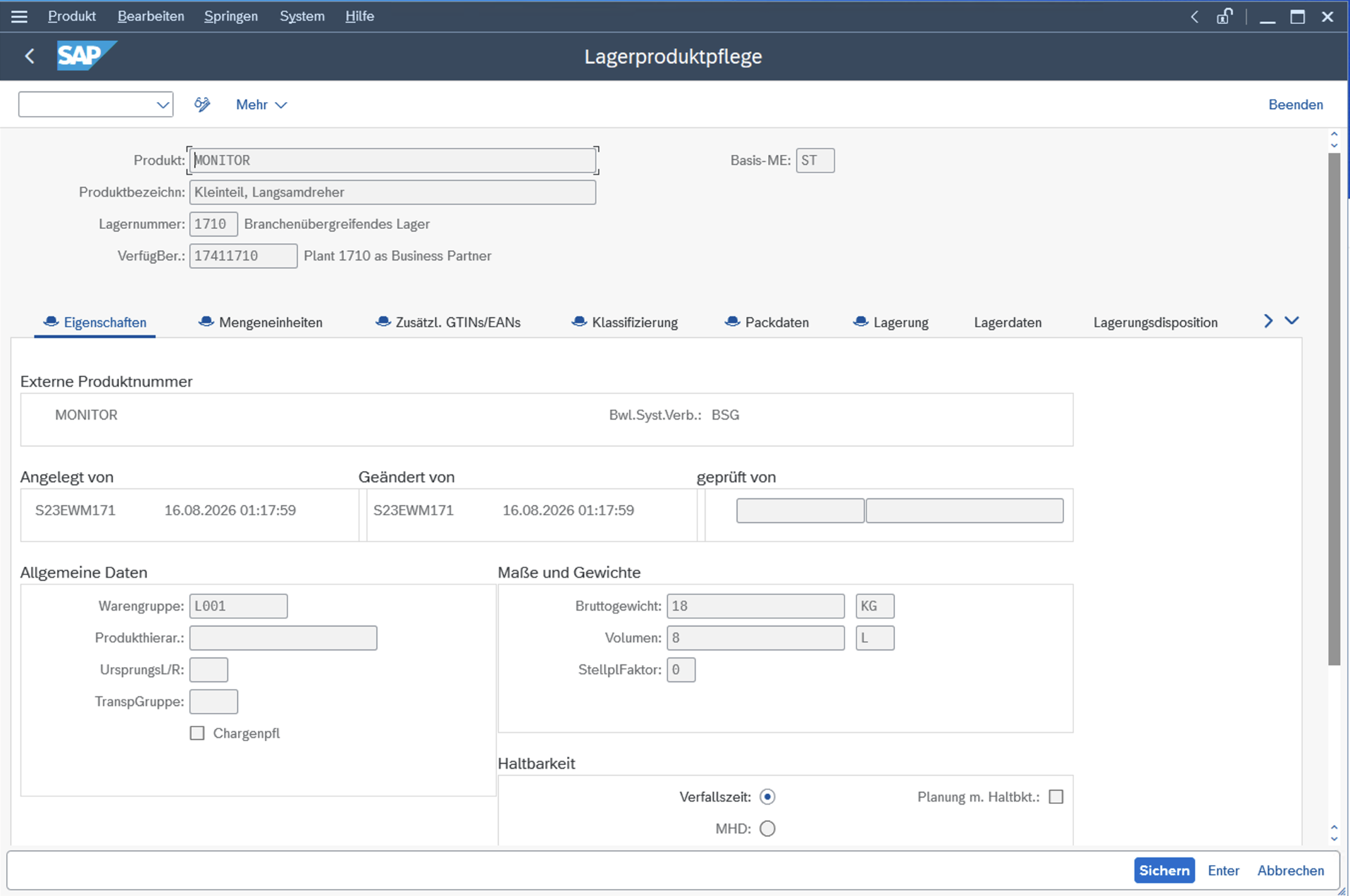Click the Produktbezeichn. field
The image size is (1350, 896).
tap(392, 192)
